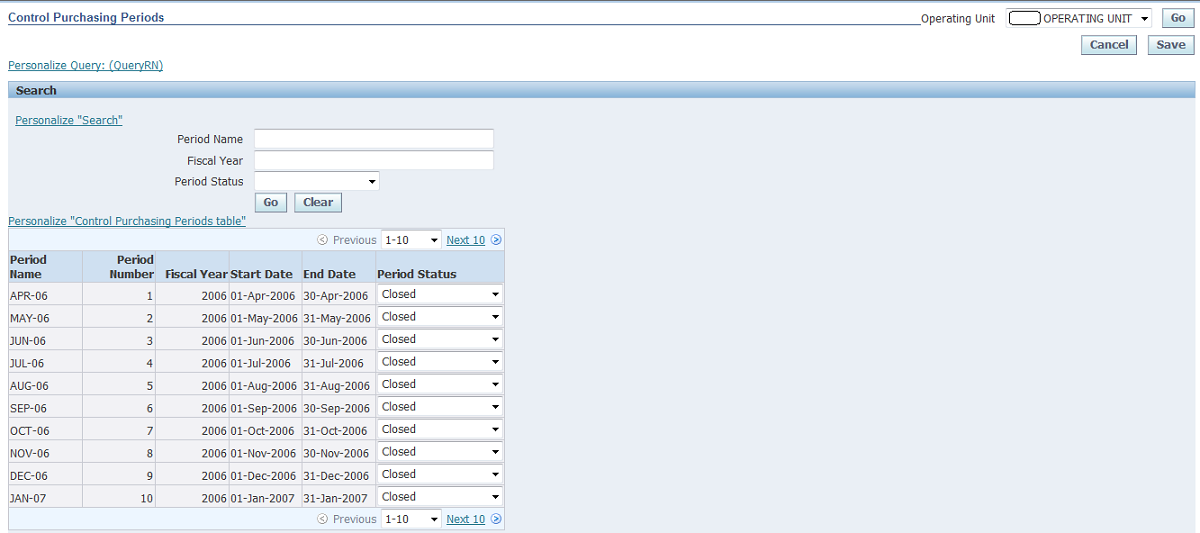Screen dimensions: 1200x533
Task: Select the AUG-06 period name cell
Action: point(46,385)
